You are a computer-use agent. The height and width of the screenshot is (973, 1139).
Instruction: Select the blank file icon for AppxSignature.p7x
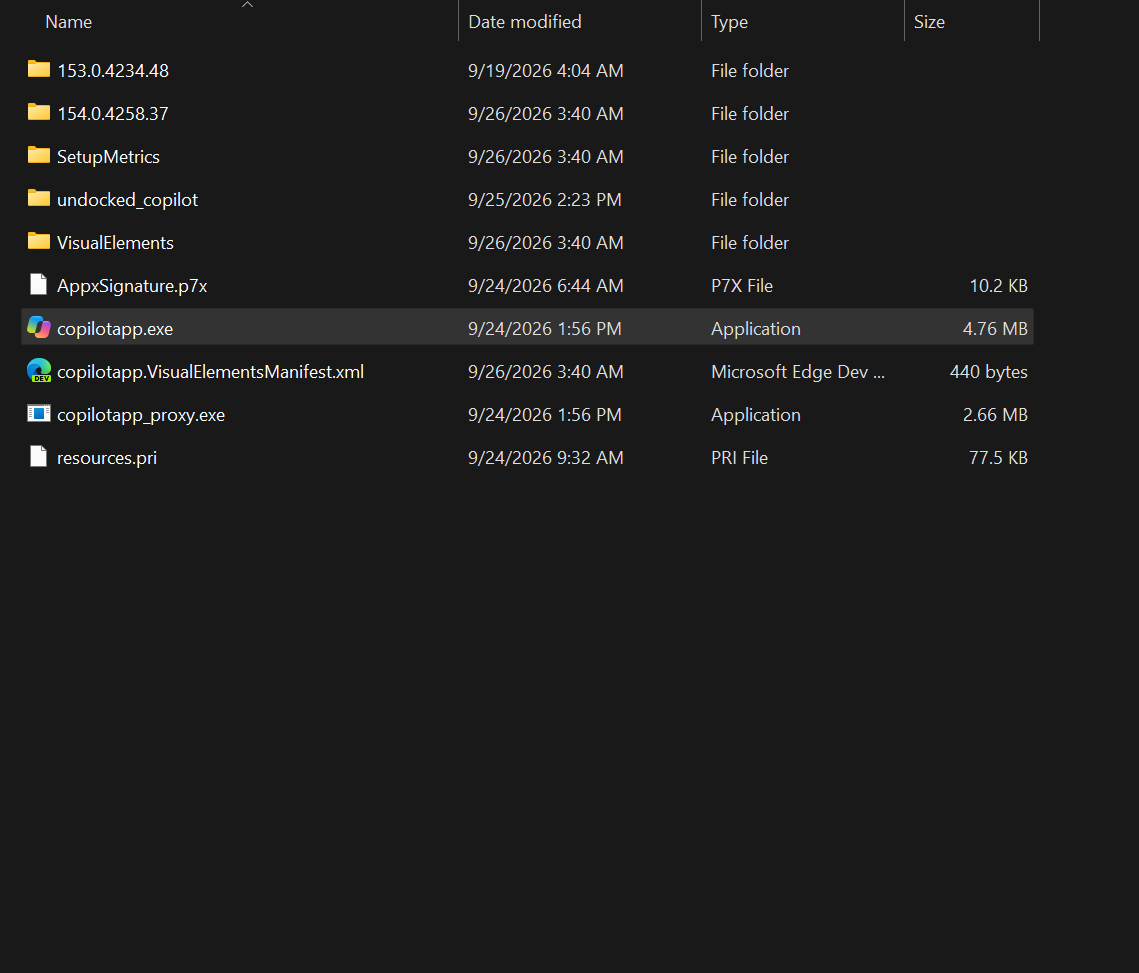[x=38, y=285]
